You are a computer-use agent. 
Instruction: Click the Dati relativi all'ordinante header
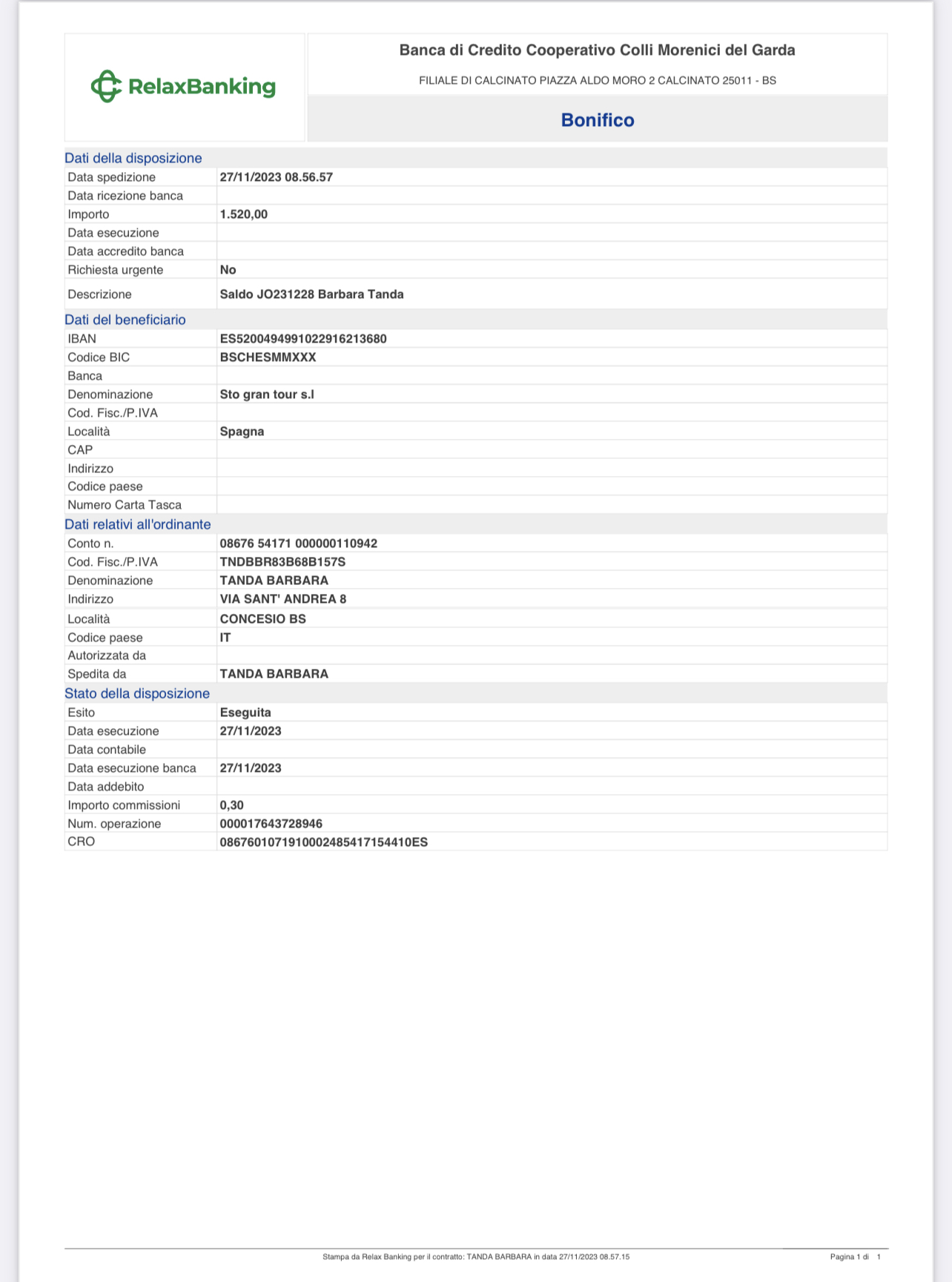point(138,524)
